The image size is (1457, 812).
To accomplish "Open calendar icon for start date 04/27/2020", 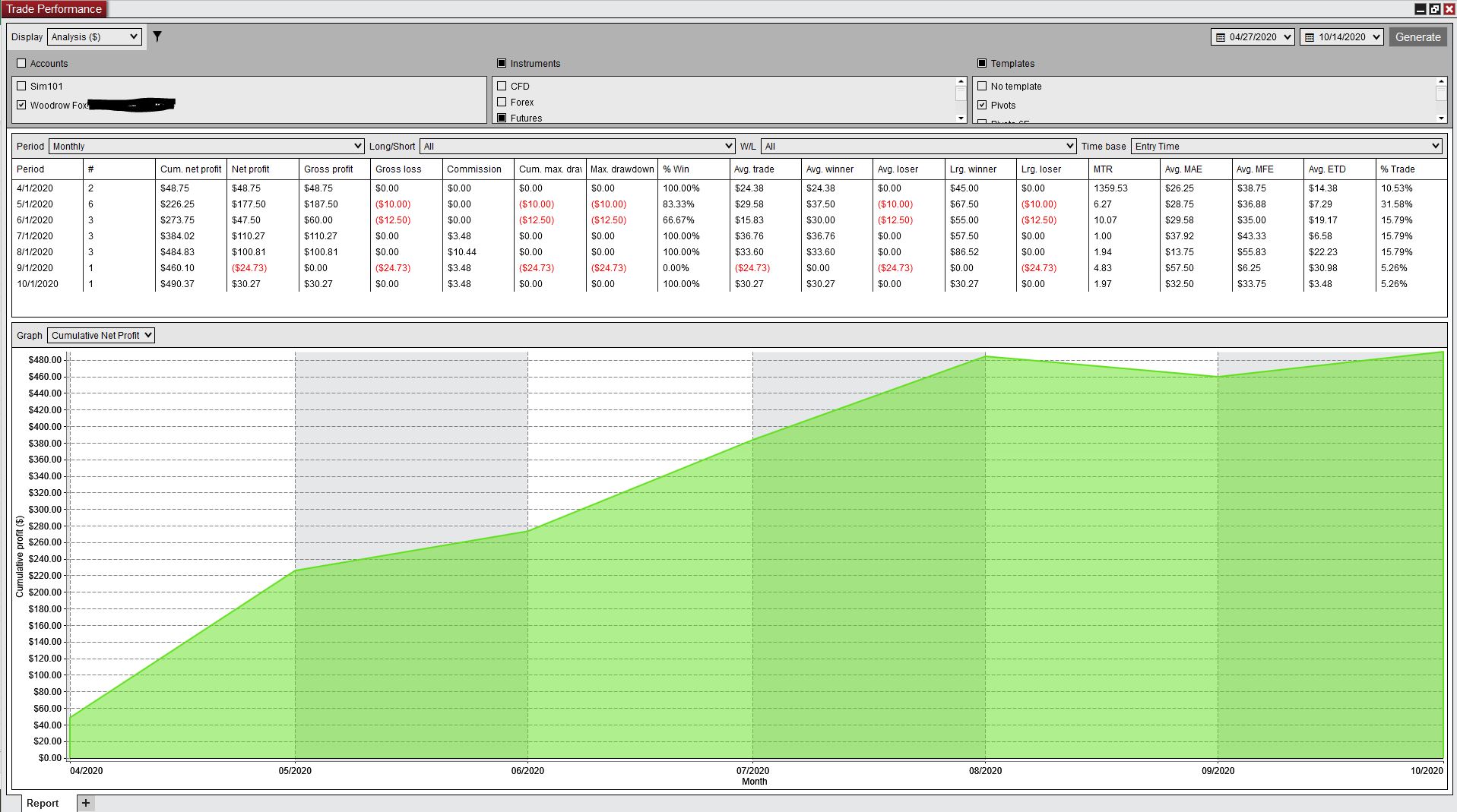I will coord(1220,37).
